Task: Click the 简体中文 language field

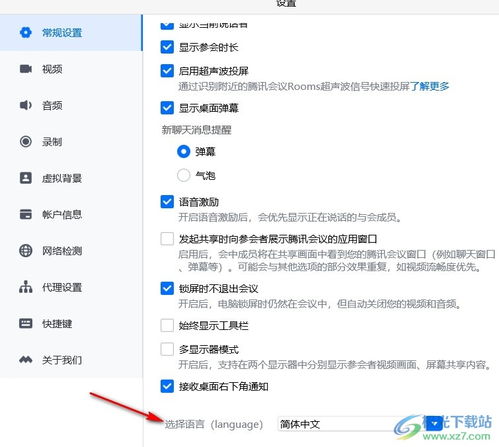Action: pyautogui.click(x=360, y=424)
